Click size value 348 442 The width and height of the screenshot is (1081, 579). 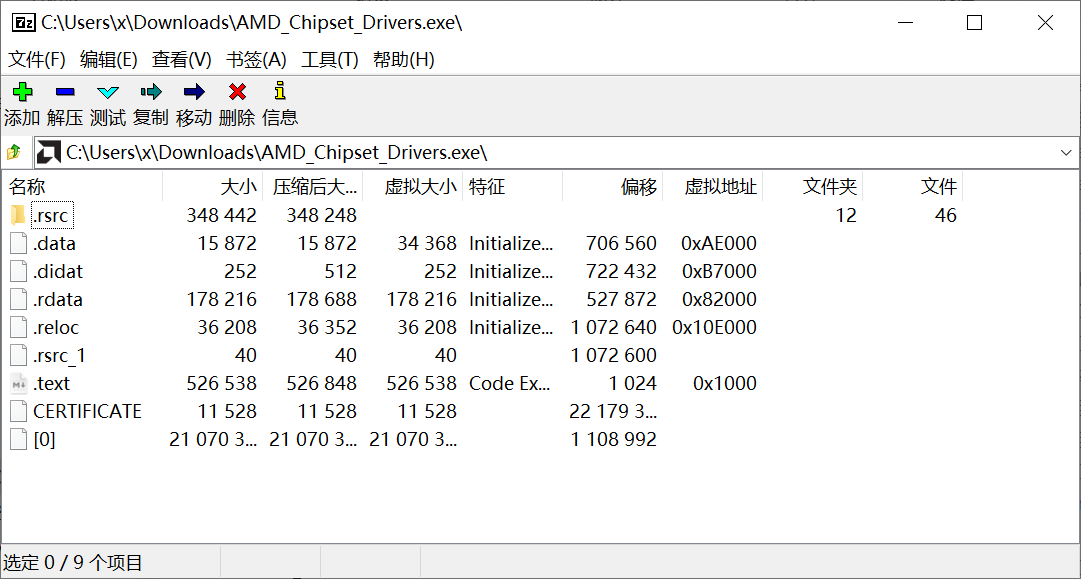point(221,216)
